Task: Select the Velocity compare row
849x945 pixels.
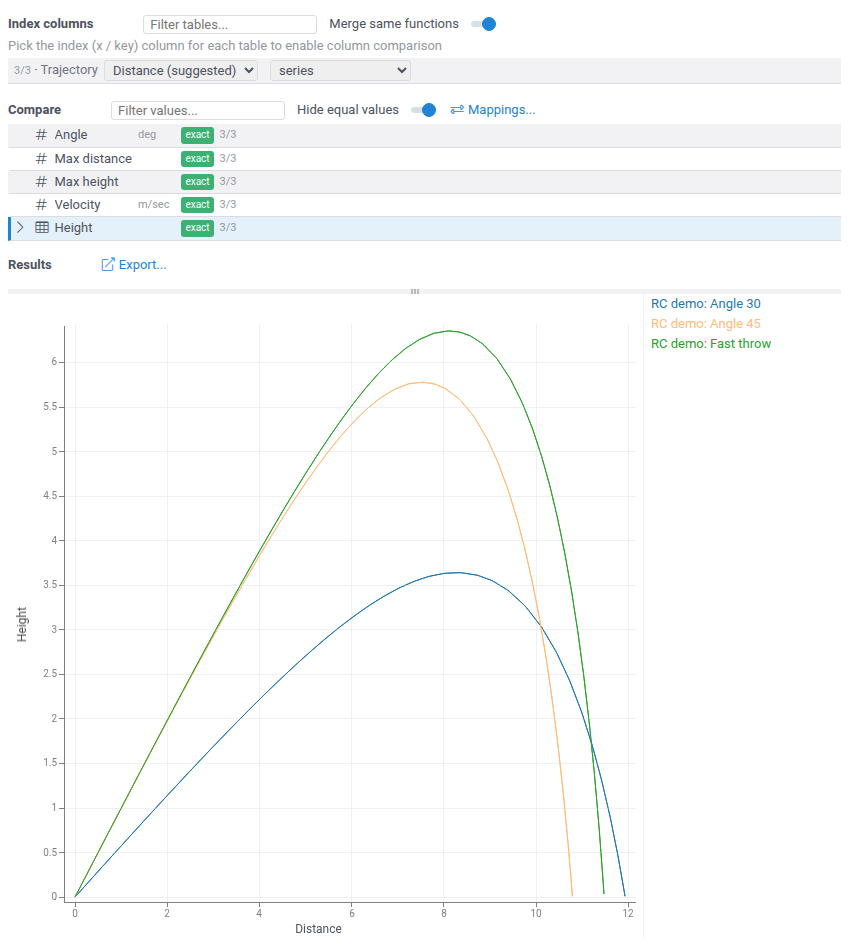Action: point(424,205)
